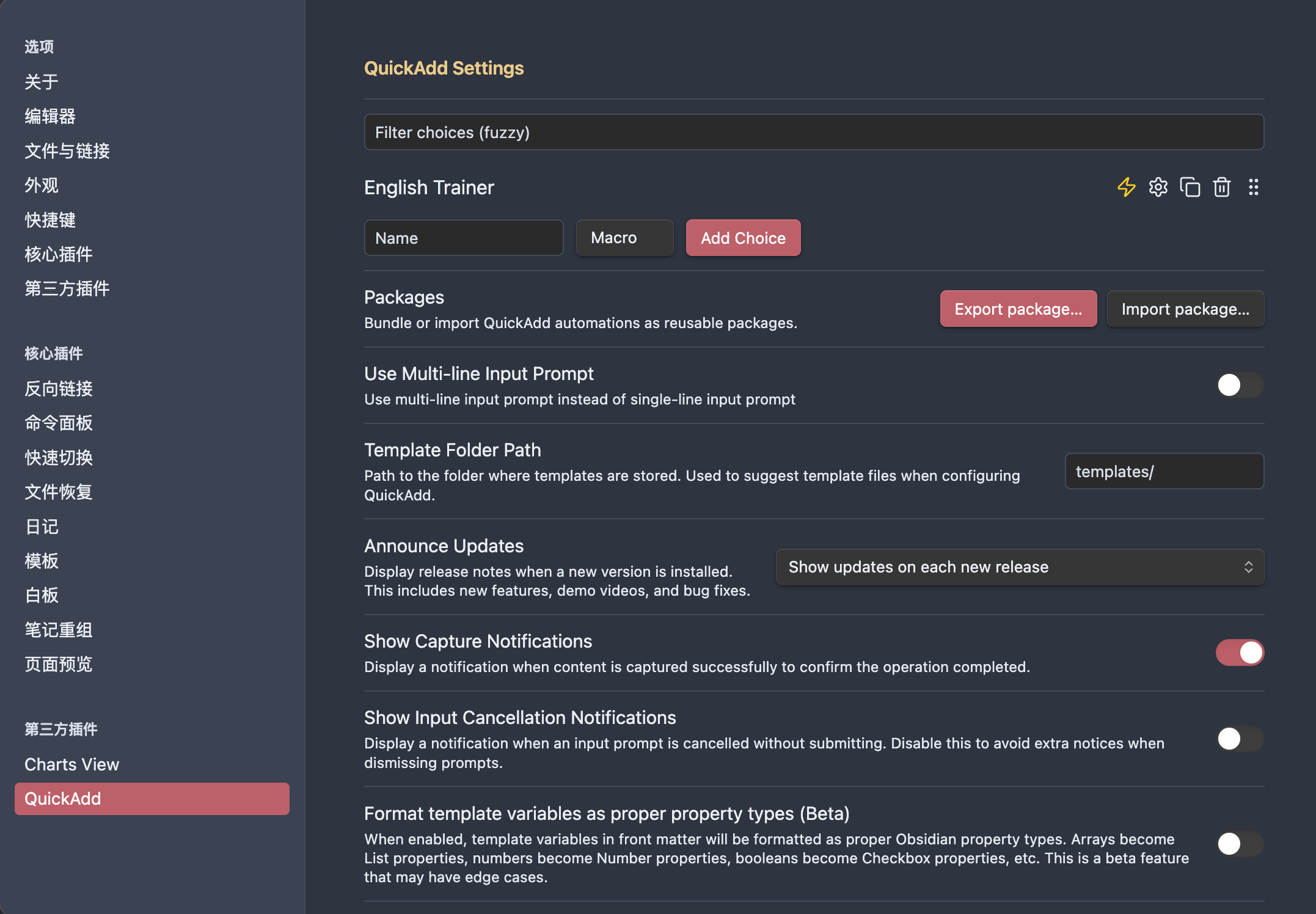Open 文件恢复 plugin settings
This screenshot has height=914, width=1316.
152,492
